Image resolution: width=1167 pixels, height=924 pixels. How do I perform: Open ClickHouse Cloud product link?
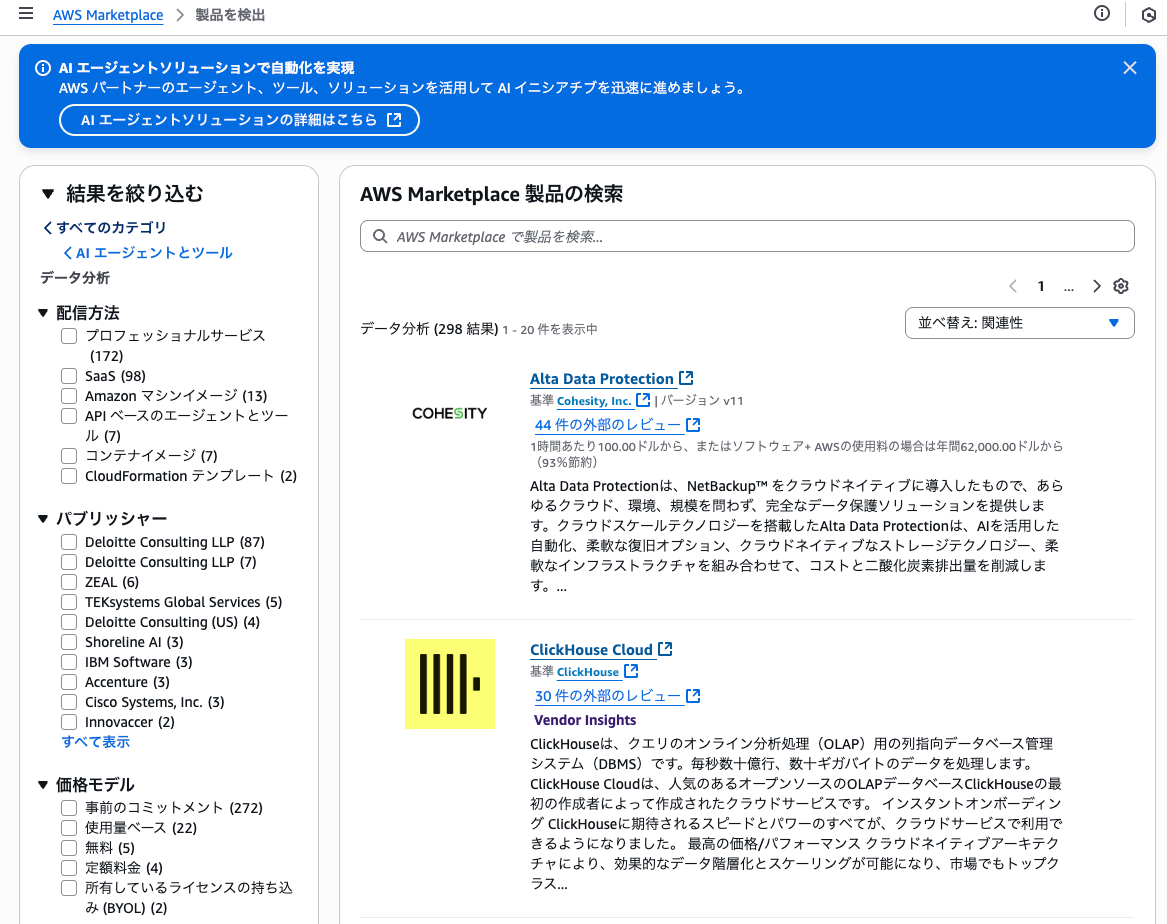pos(591,649)
